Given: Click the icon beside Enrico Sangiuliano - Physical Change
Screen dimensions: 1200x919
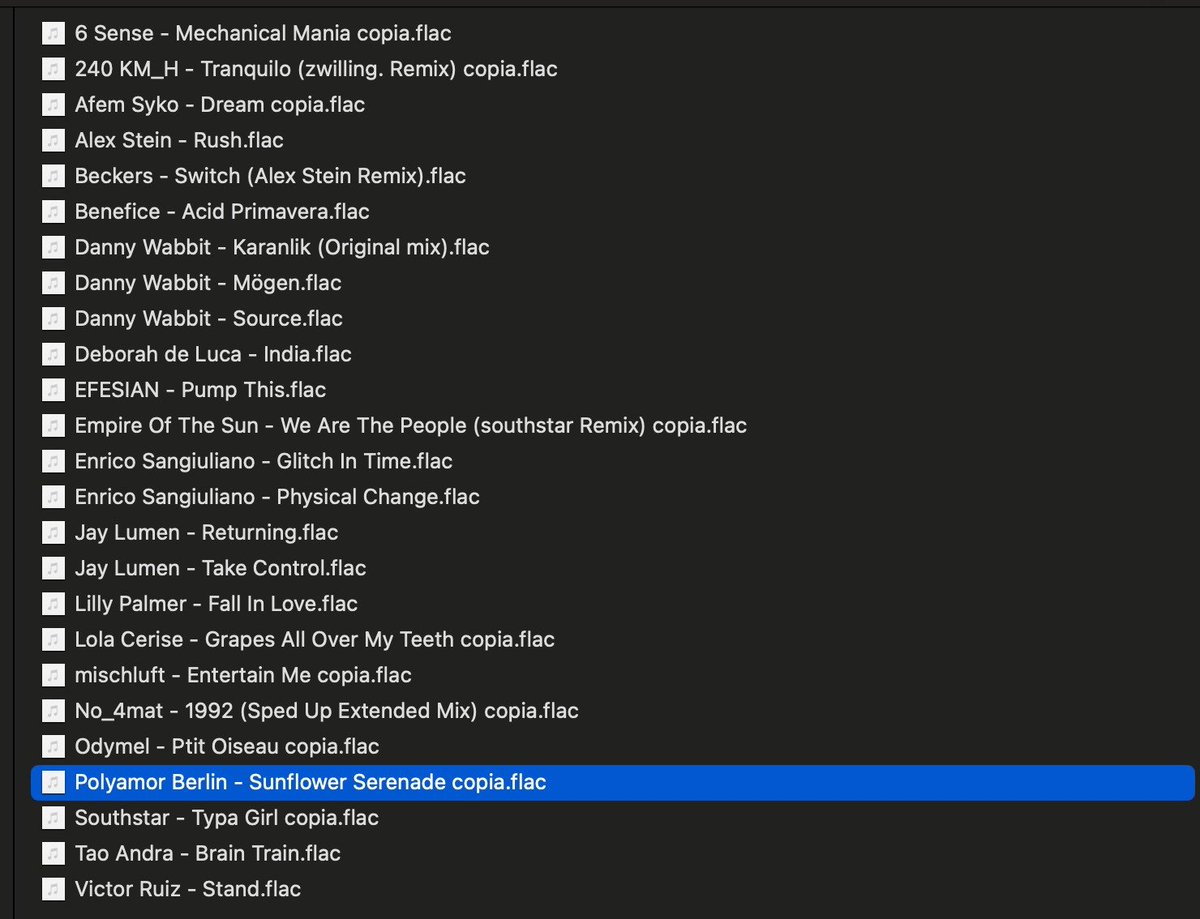Looking at the screenshot, I should [52, 497].
